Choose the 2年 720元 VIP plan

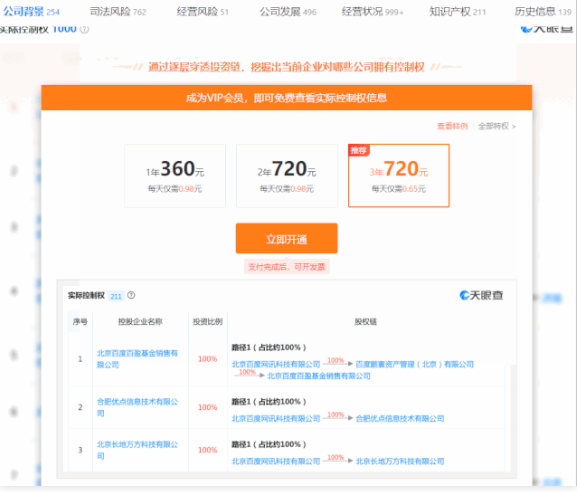[287, 176]
